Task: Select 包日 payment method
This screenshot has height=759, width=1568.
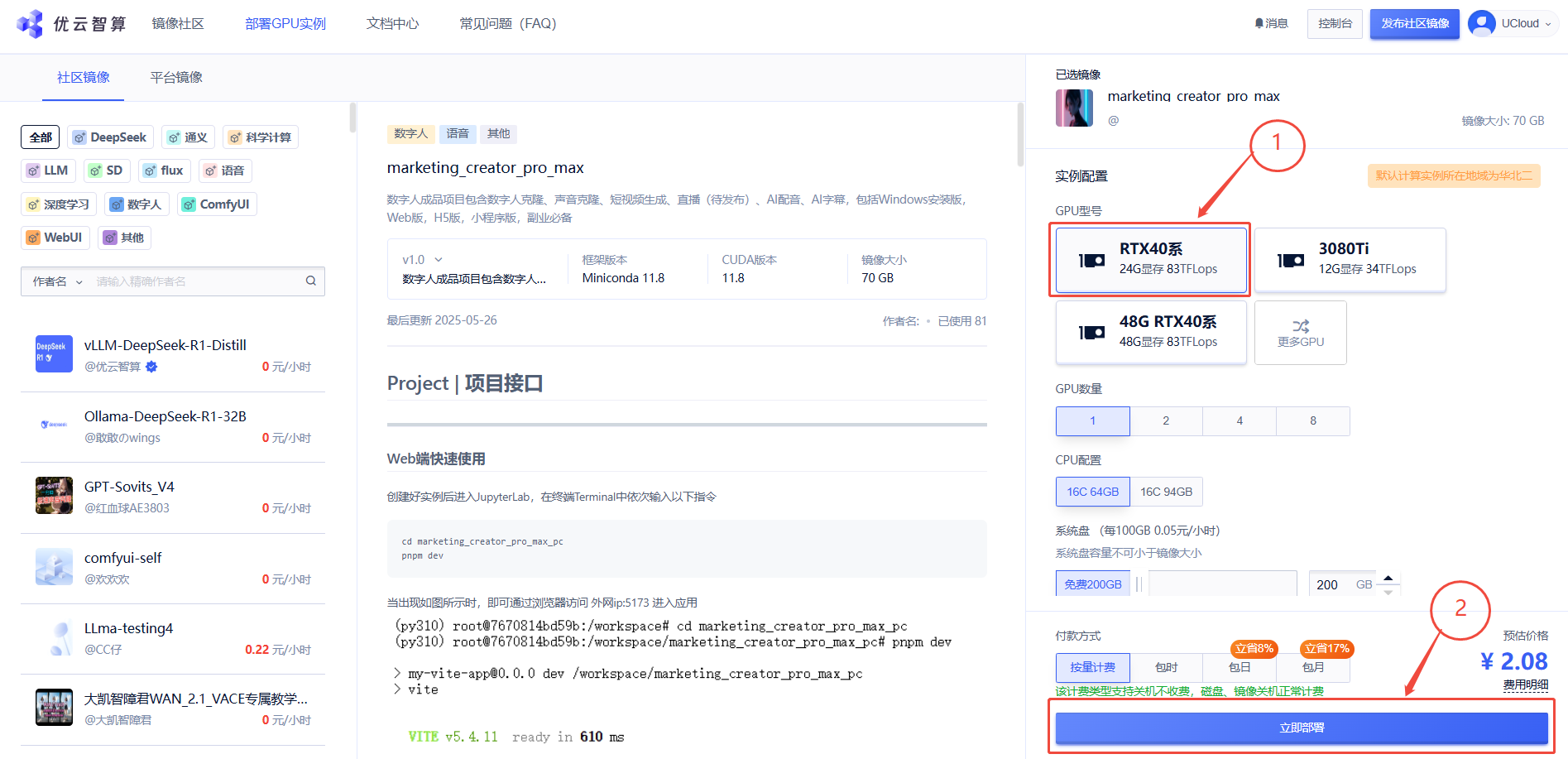Action: coord(1240,667)
